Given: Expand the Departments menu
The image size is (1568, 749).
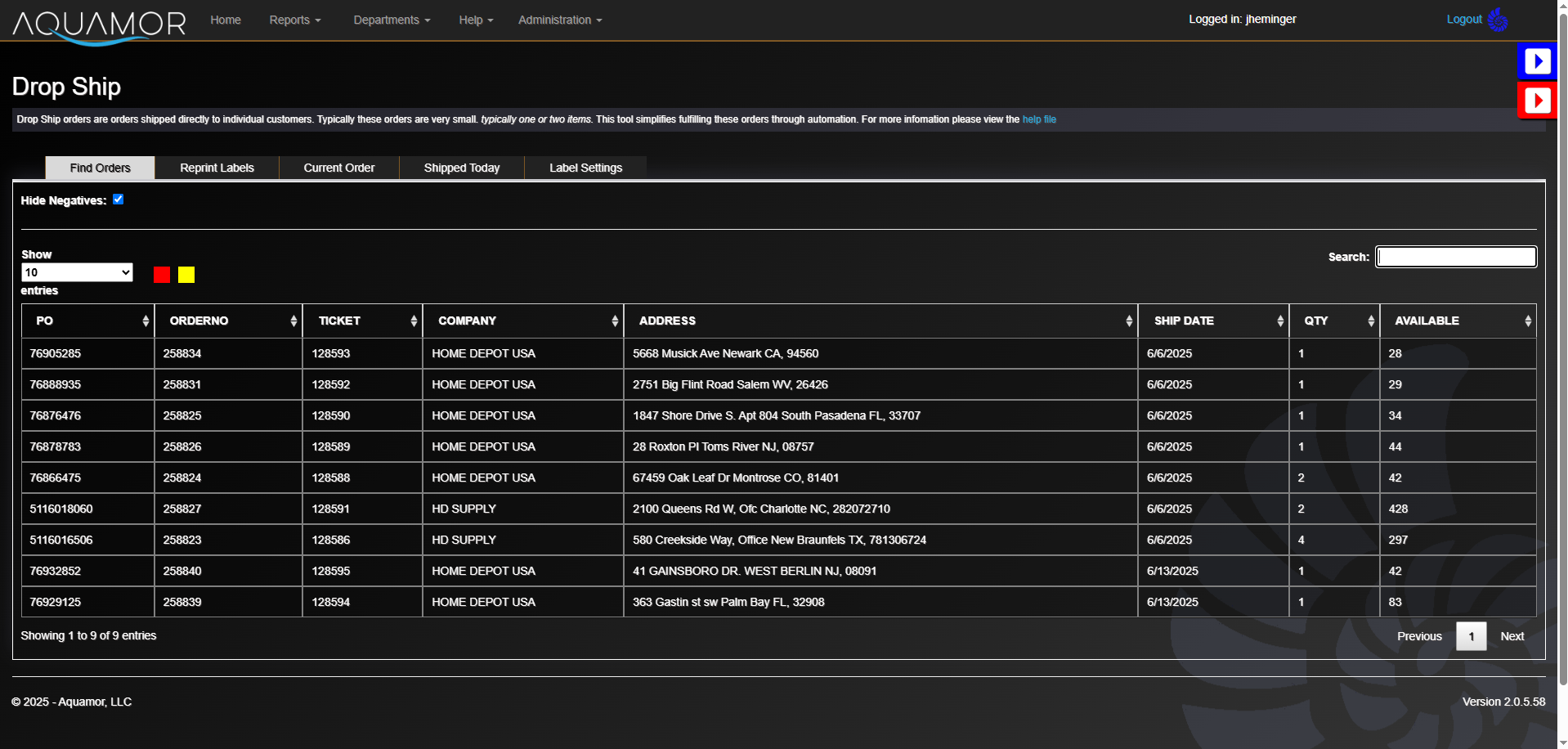Looking at the screenshot, I should pyautogui.click(x=392, y=20).
